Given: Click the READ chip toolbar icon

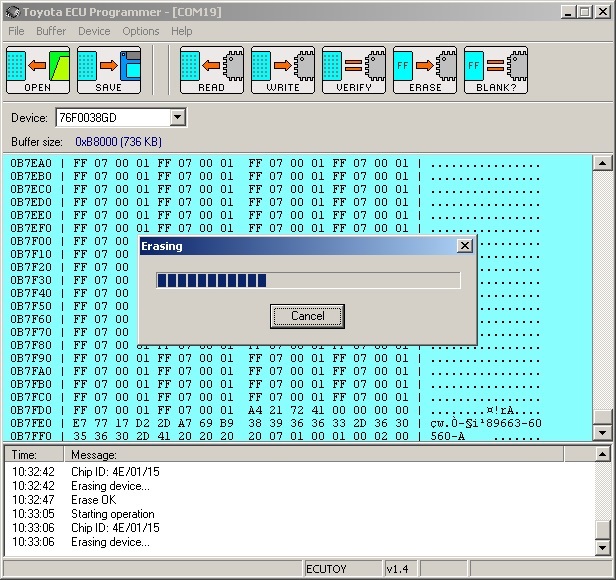Looking at the screenshot, I should coord(211,70).
